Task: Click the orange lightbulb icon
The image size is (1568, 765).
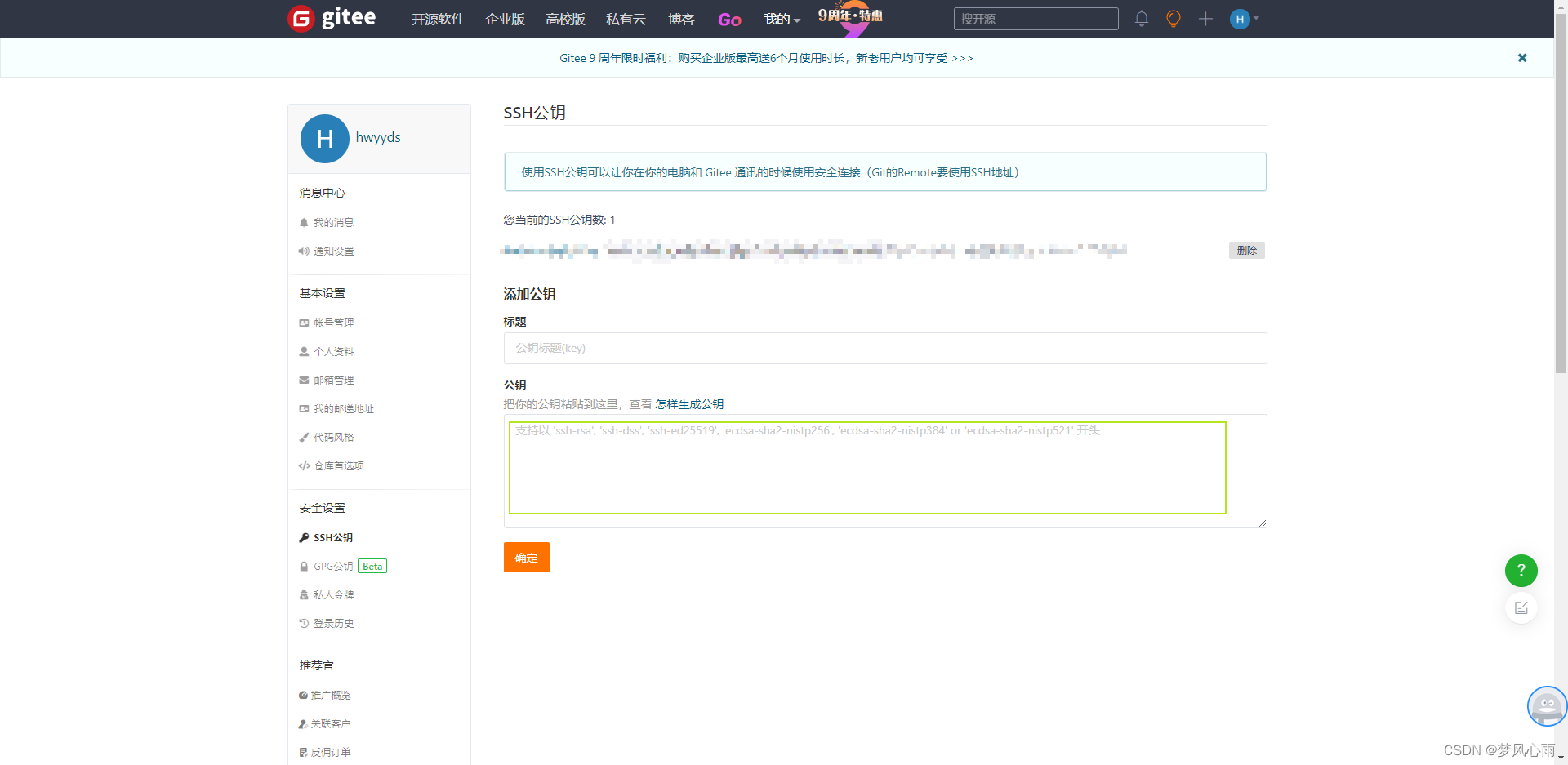Action: [x=1174, y=19]
